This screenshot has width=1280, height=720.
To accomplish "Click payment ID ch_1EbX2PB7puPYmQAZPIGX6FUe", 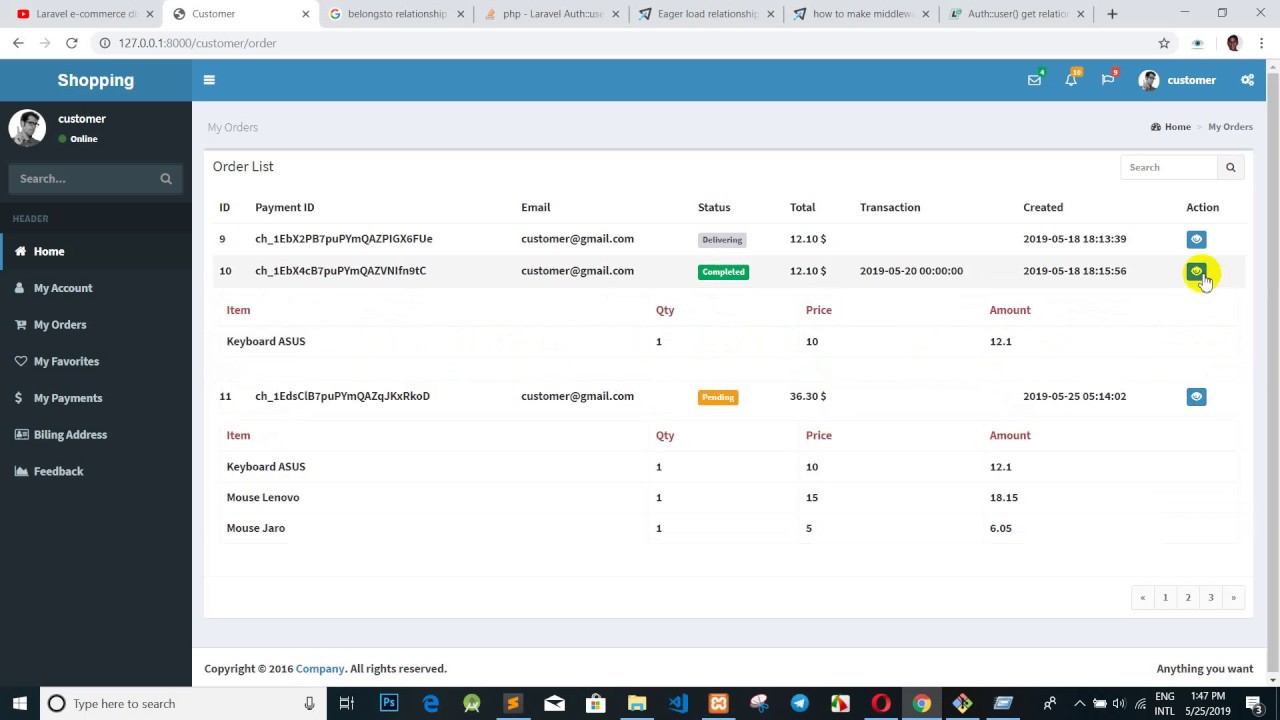I will point(344,239).
